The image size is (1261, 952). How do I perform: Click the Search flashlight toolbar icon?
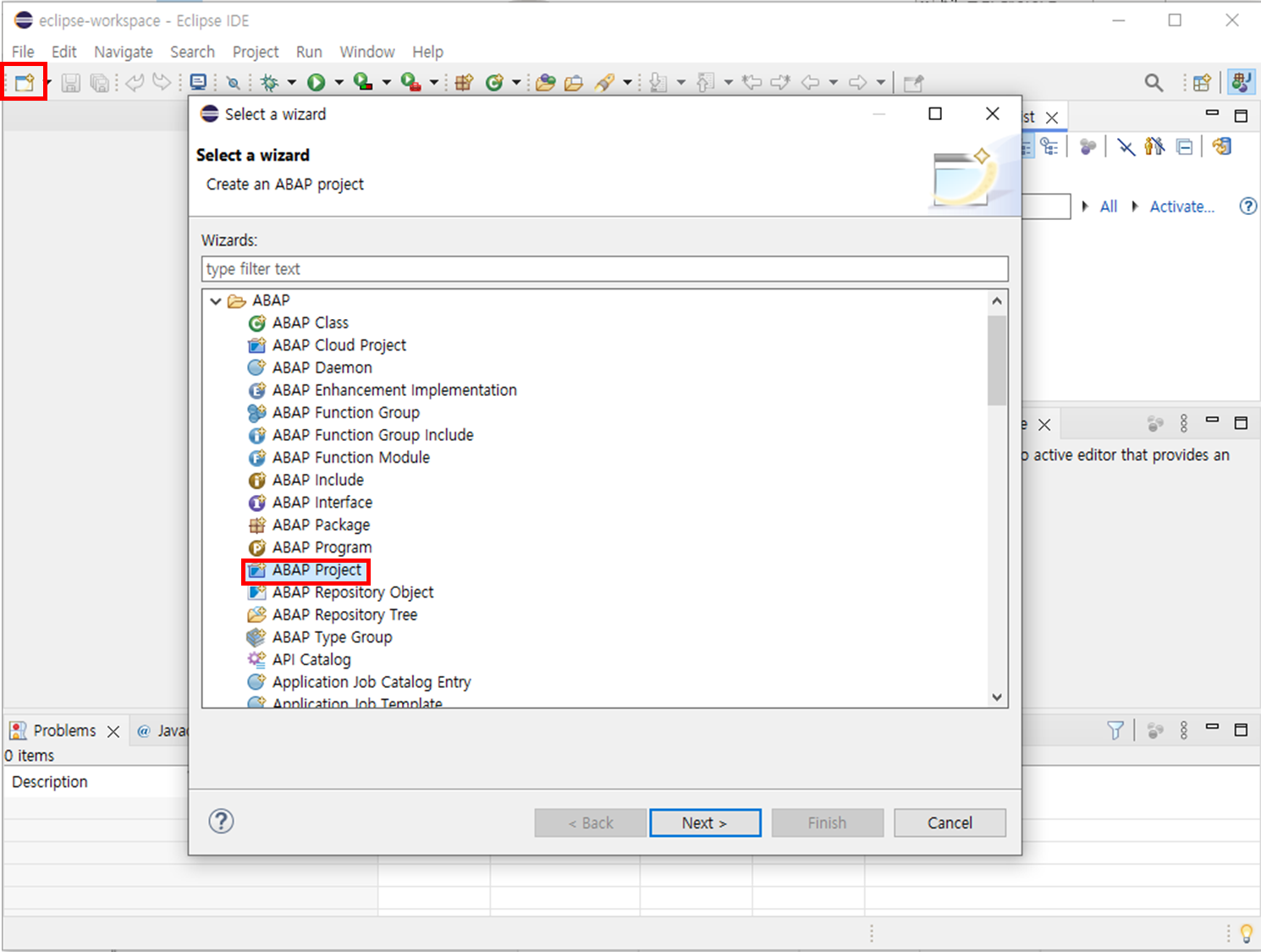click(x=604, y=82)
